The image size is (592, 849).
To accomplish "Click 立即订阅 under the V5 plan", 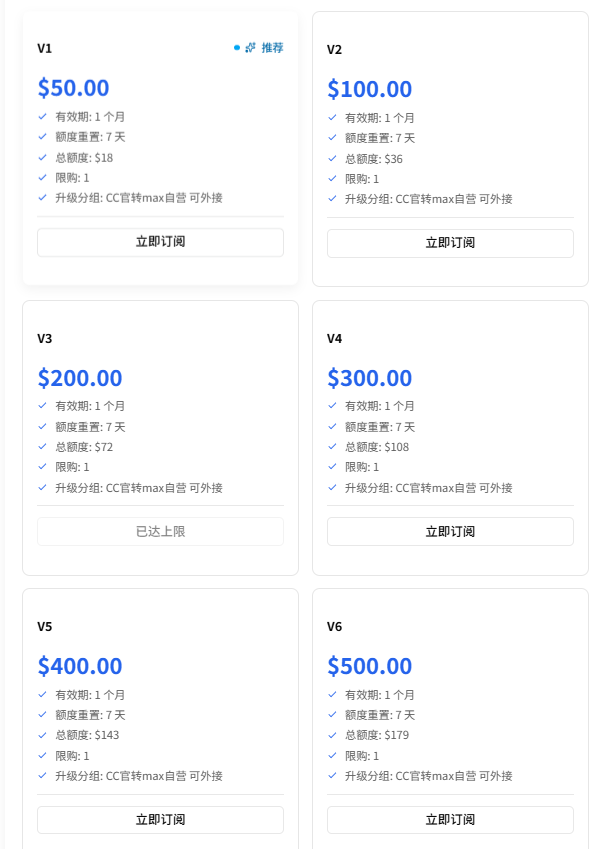I will [x=160, y=820].
